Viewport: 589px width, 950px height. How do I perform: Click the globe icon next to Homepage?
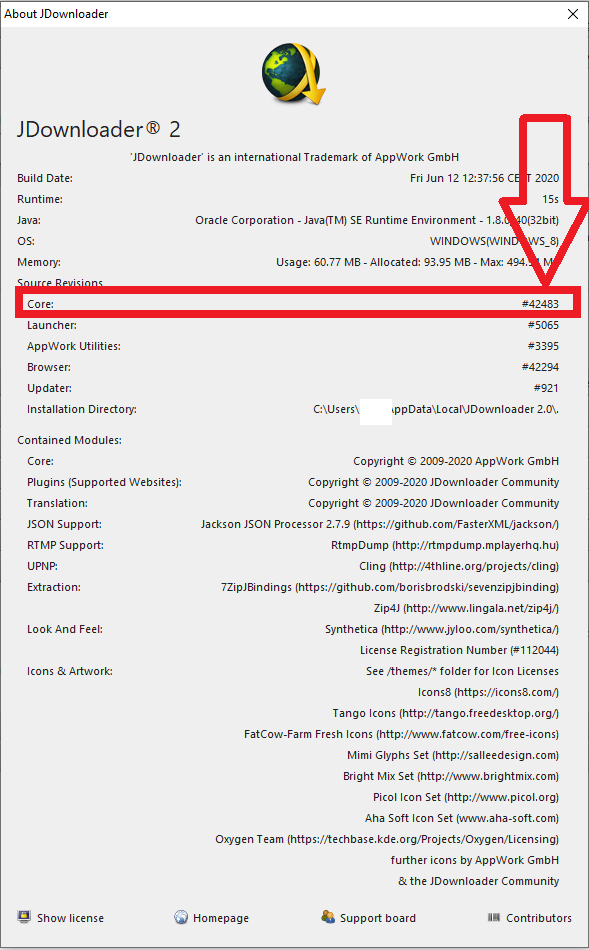[x=181, y=917]
